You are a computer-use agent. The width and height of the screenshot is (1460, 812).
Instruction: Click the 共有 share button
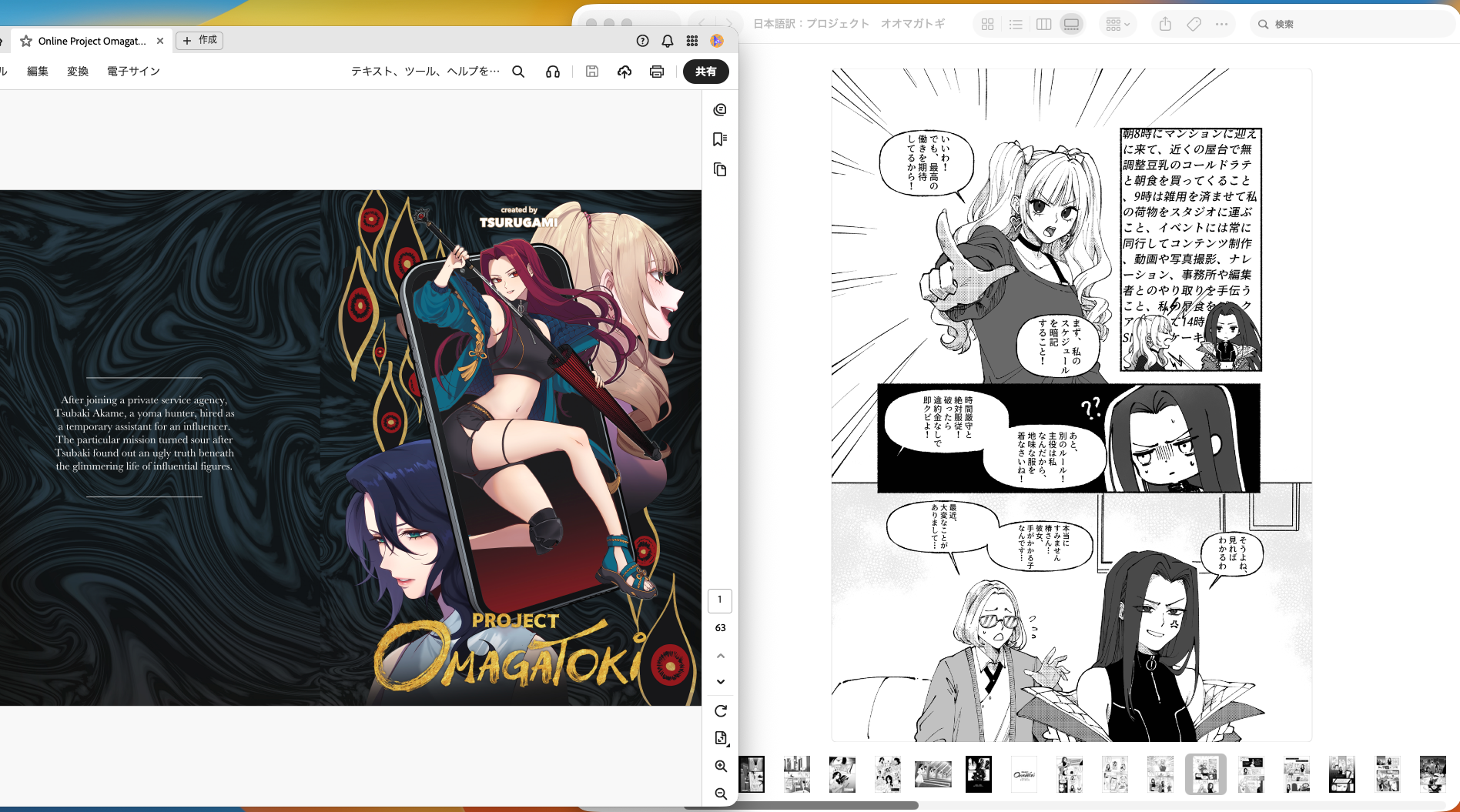point(705,72)
